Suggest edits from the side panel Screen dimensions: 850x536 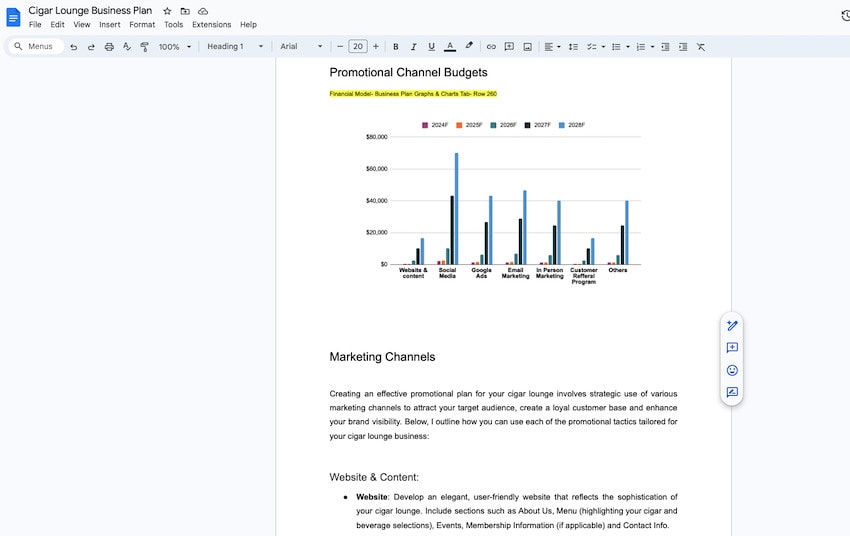(732, 392)
